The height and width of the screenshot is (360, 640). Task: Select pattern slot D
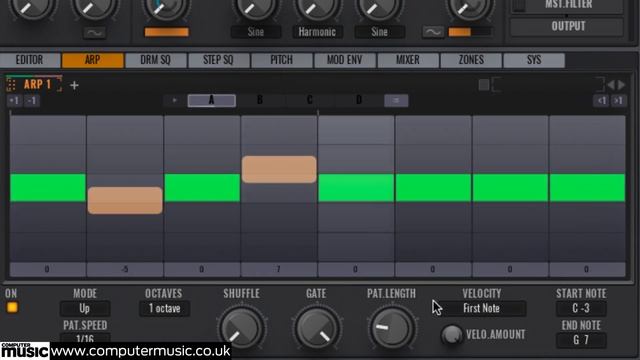[359, 100]
